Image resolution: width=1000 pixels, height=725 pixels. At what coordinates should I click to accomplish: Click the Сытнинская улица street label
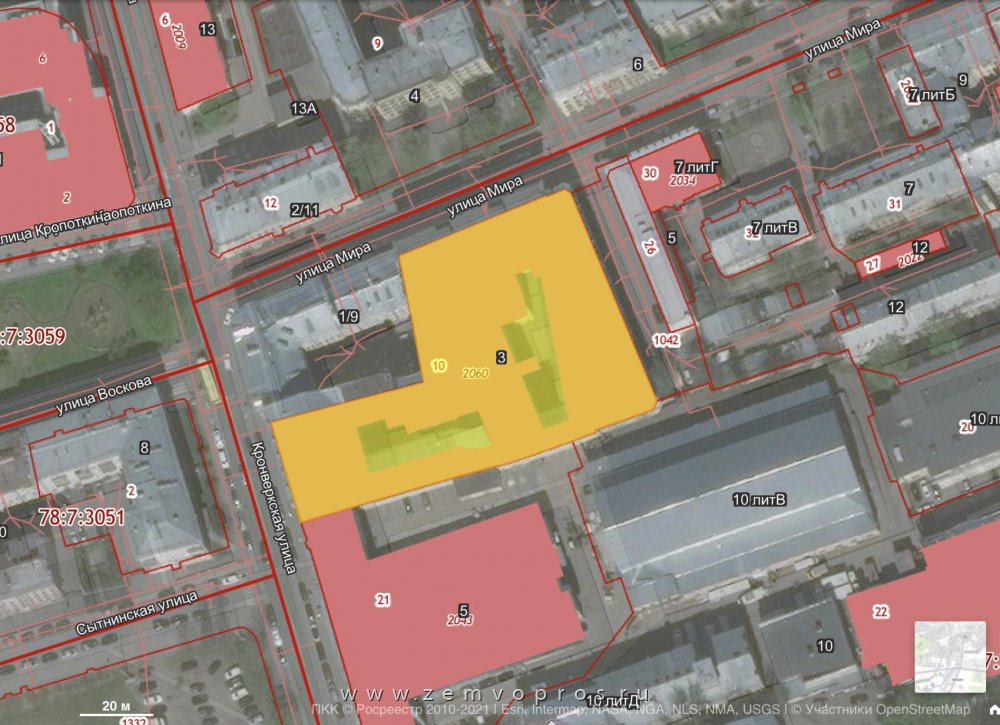[x=136, y=614]
